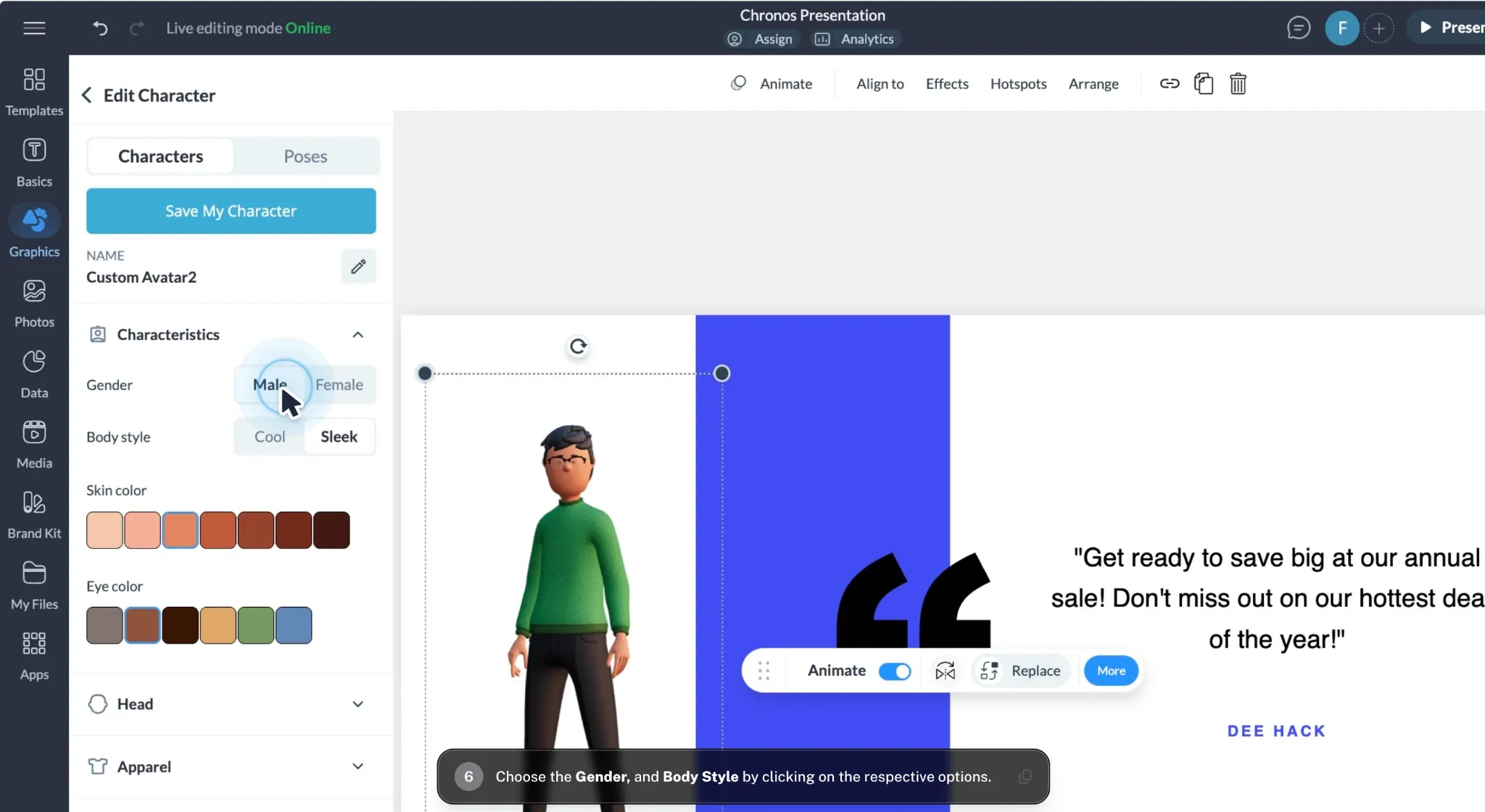Select Female gender option
Viewport: 1485px width, 812px height.
339,385
